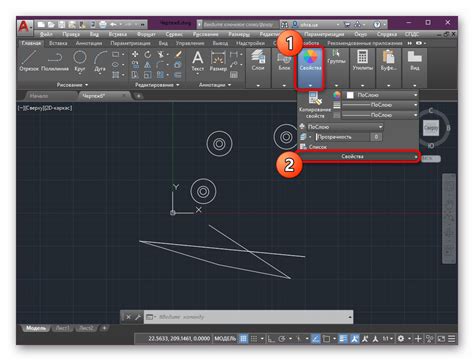
Task: Open the Сервис menu
Action: point(174,34)
